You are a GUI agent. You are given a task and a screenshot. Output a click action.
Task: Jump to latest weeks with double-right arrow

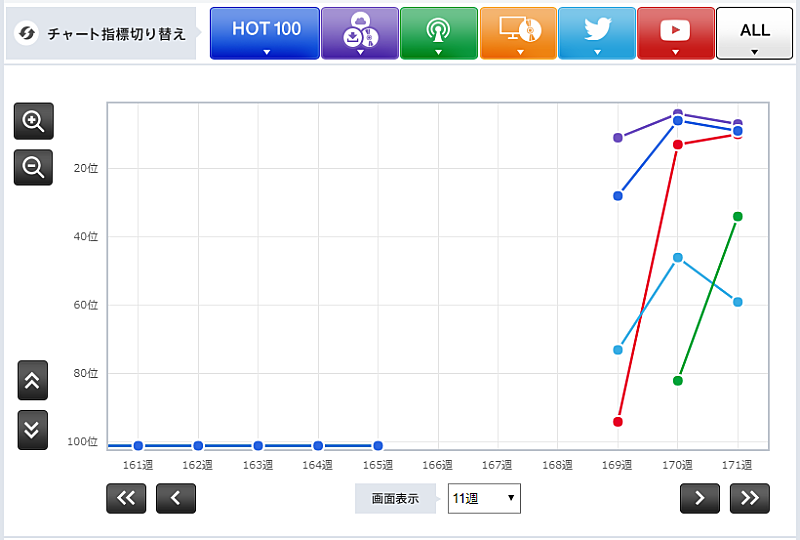tap(750, 497)
